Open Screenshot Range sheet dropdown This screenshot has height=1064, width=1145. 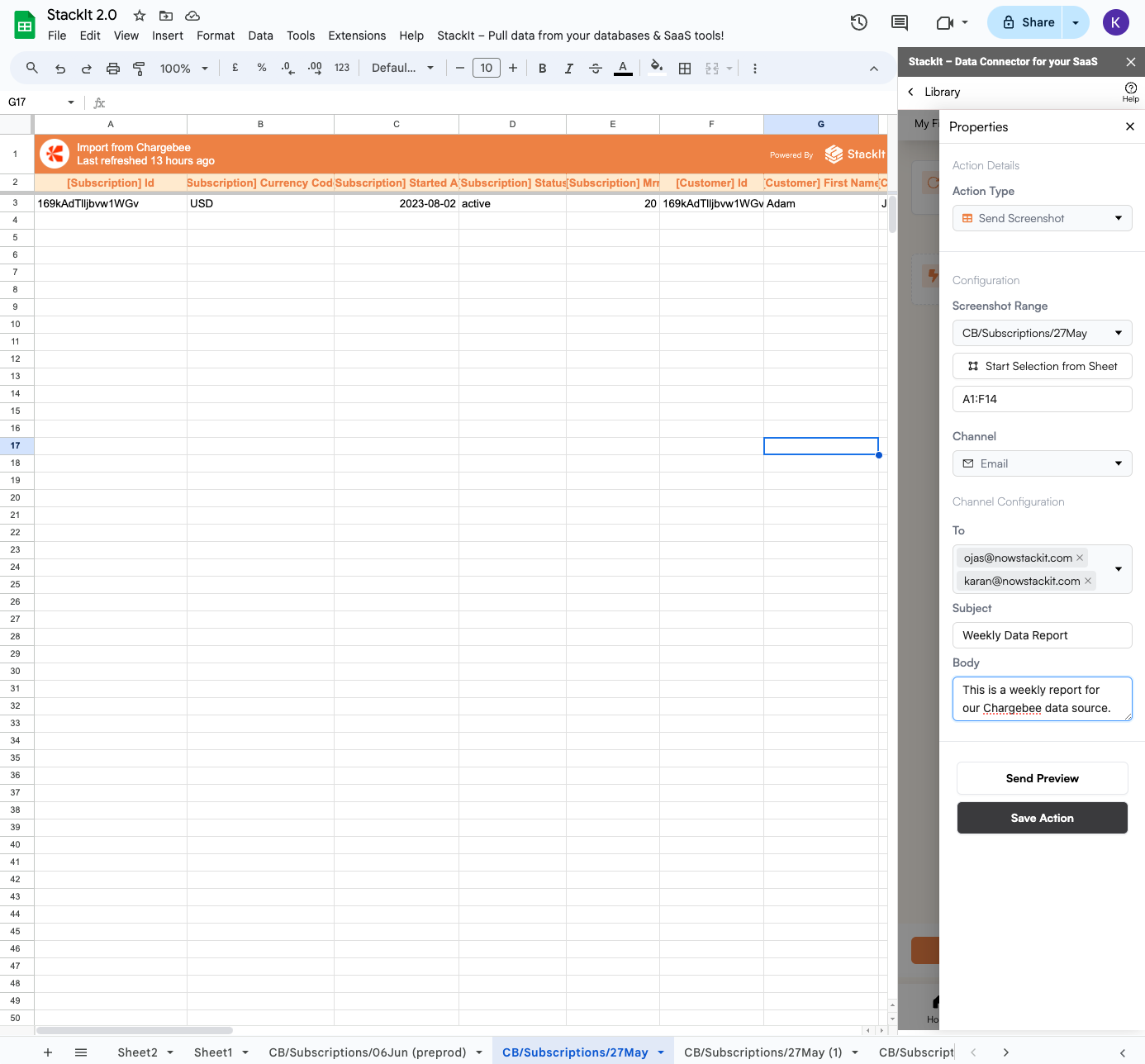pos(1042,333)
